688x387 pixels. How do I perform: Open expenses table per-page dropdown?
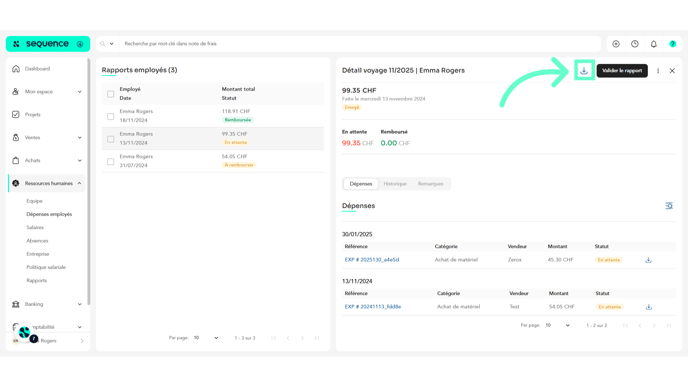click(558, 326)
